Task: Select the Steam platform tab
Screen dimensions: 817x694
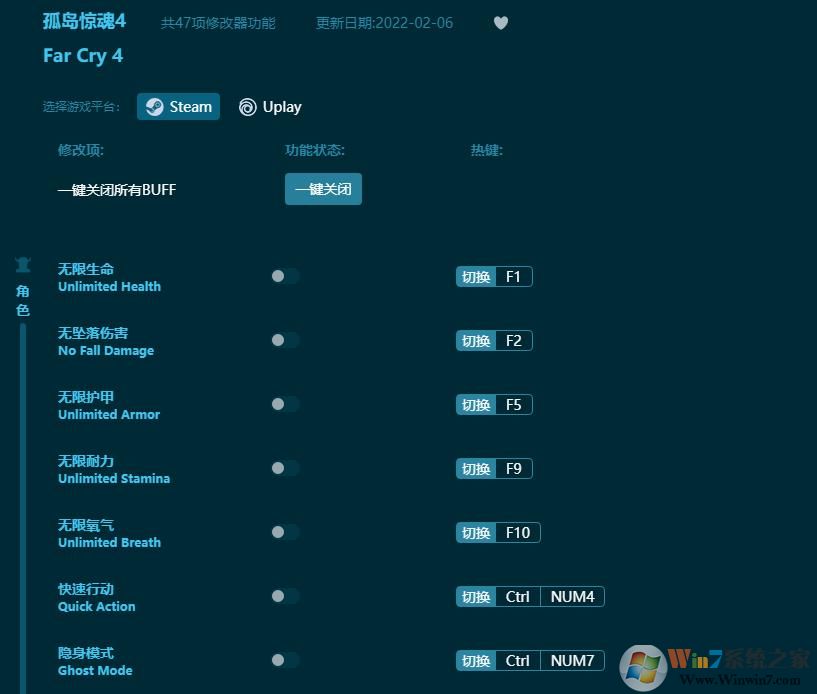Action: (x=178, y=106)
